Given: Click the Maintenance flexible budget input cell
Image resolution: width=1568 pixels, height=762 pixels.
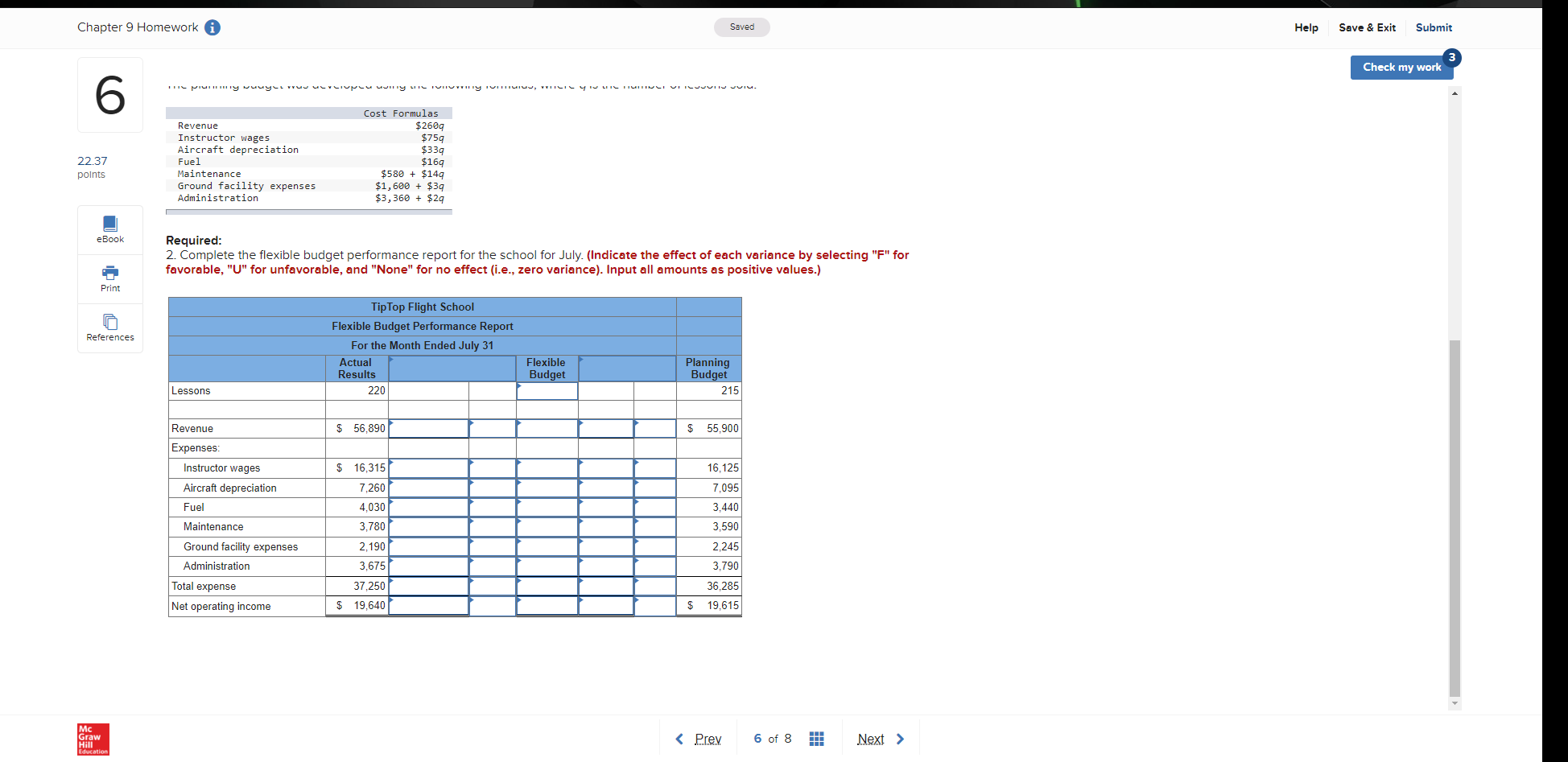Looking at the screenshot, I should click(x=547, y=526).
